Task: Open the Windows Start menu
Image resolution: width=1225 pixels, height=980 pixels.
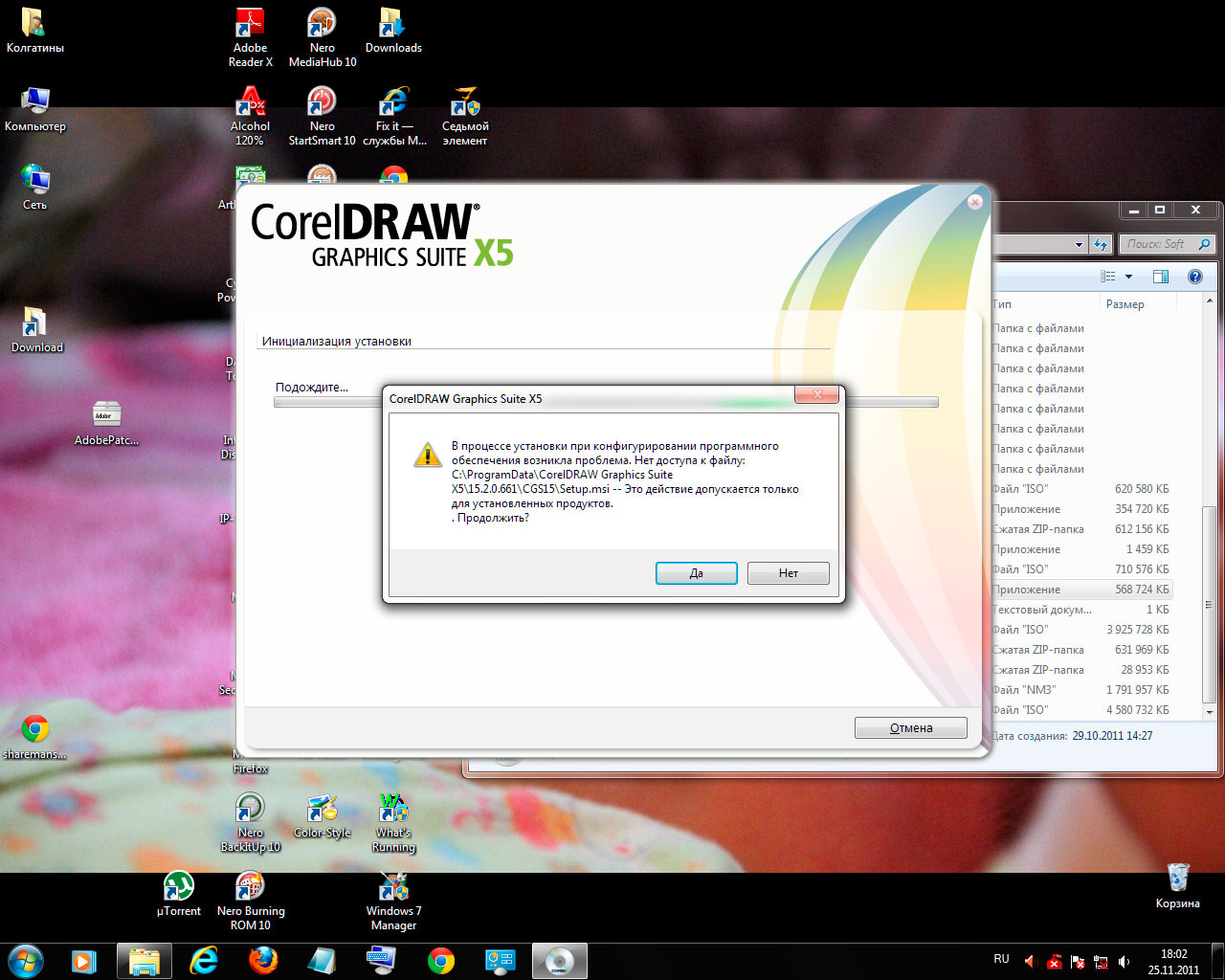Action: tap(26, 960)
